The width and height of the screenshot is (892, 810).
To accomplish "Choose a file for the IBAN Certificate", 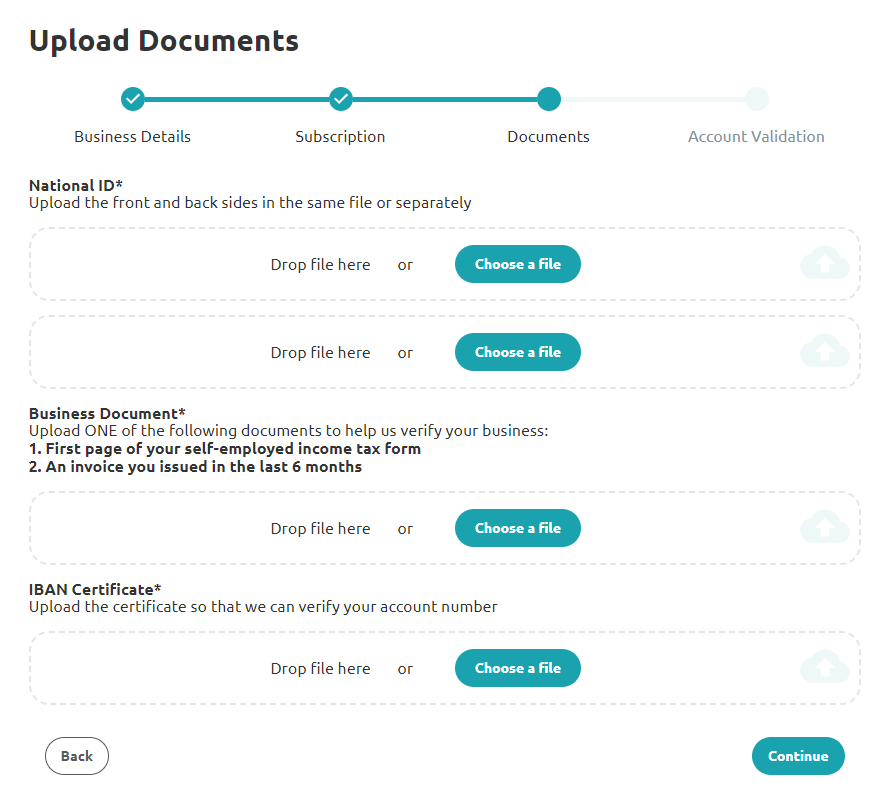I will tap(518, 668).
